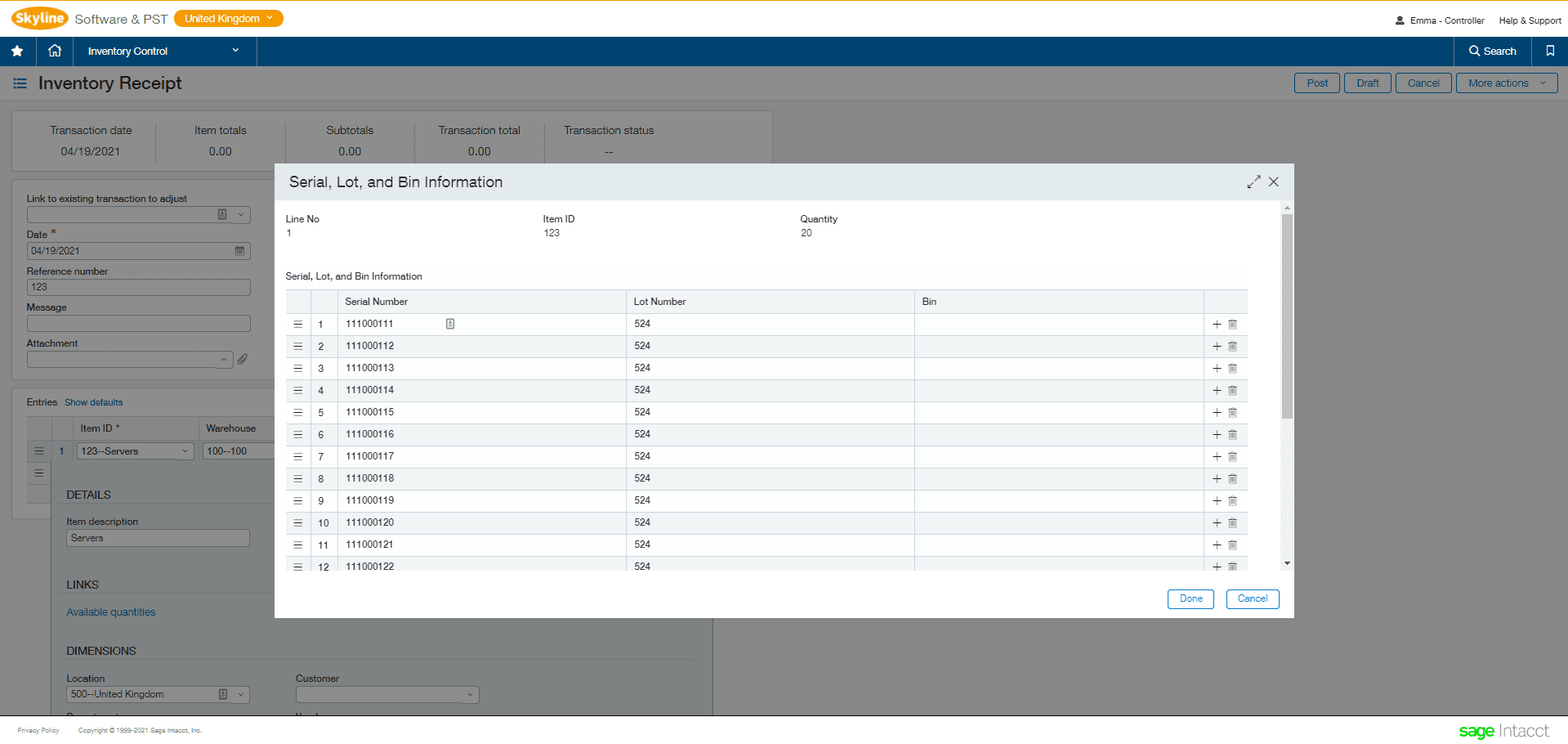The height and width of the screenshot is (744, 1568).
Task: Click the Reference number input field
Action: pyautogui.click(x=137, y=287)
